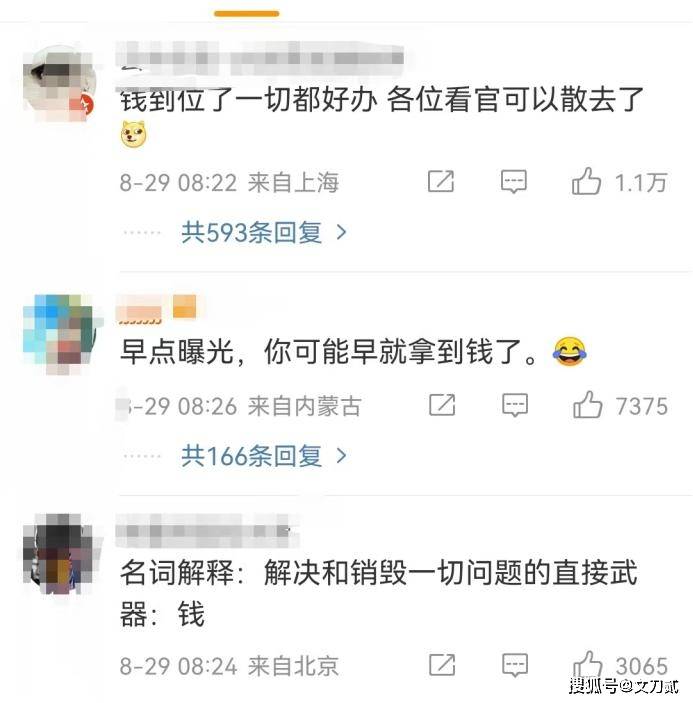
Task: Open third commenter's blurred username
Action: pos(206,531)
